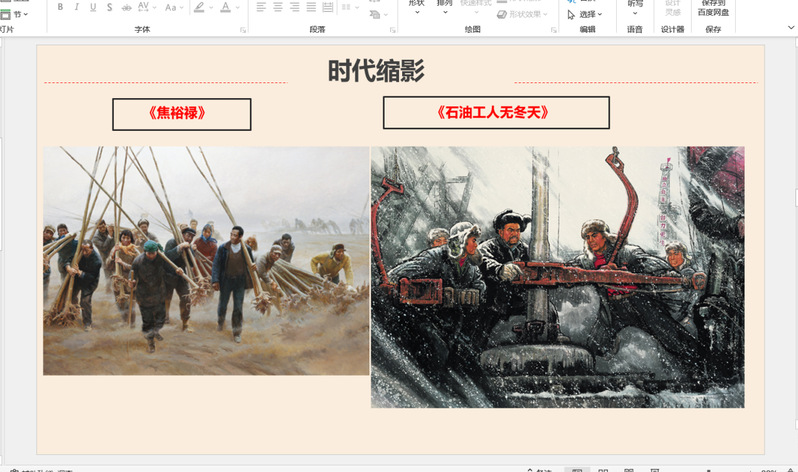Screen dimensions: 798x472
Task: Click the text highlight color pen
Action: (199, 7)
